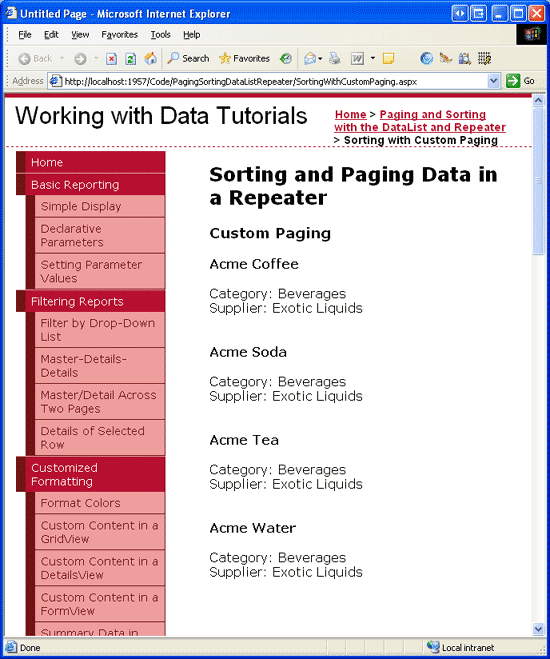Open Master/Detail Across Two Pages item

pos(100,402)
